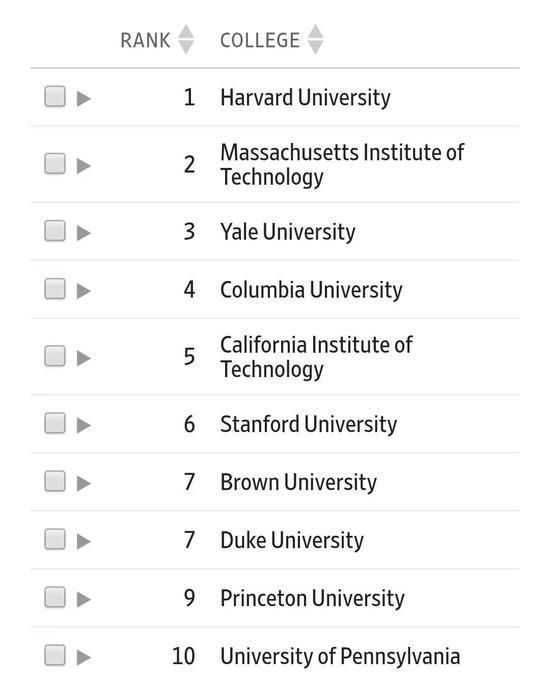Enable the Princeton University checkbox

coord(55,597)
